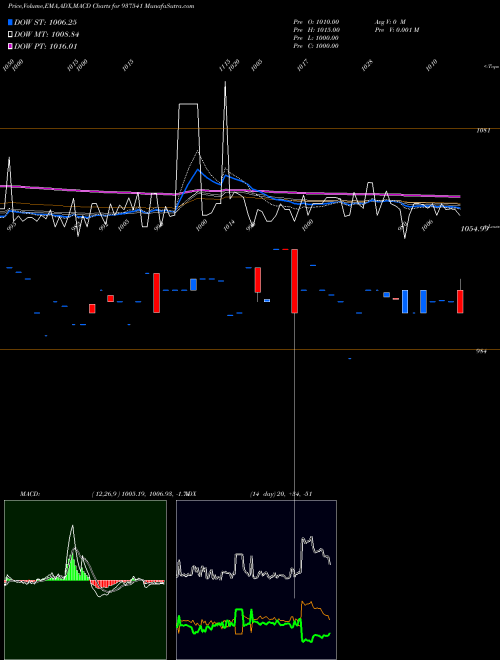Click the tallest red candlestick in the price chart
Screen dimensions: 500x660
point(295,281)
